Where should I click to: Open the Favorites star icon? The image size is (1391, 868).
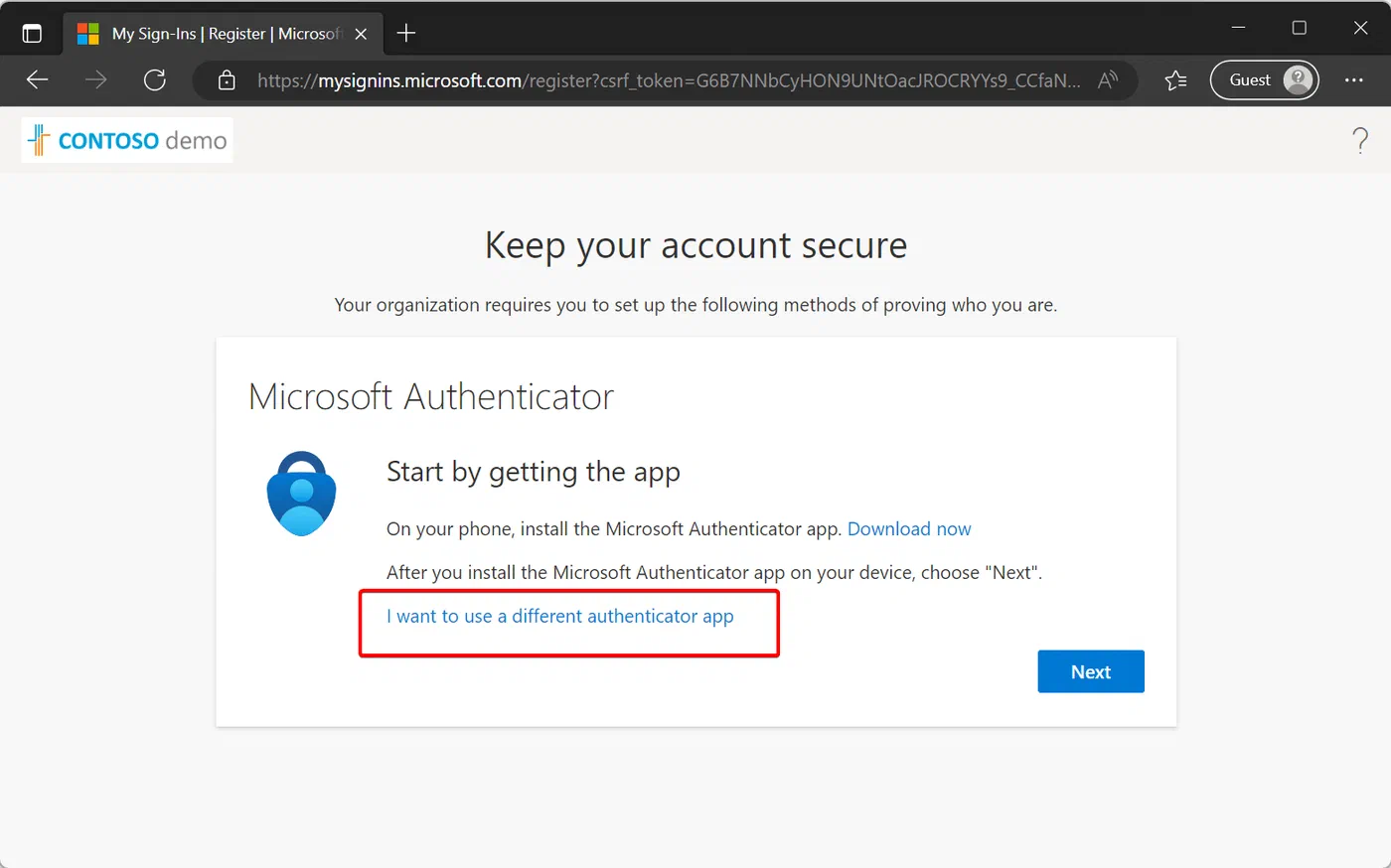pyautogui.click(x=1176, y=80)
